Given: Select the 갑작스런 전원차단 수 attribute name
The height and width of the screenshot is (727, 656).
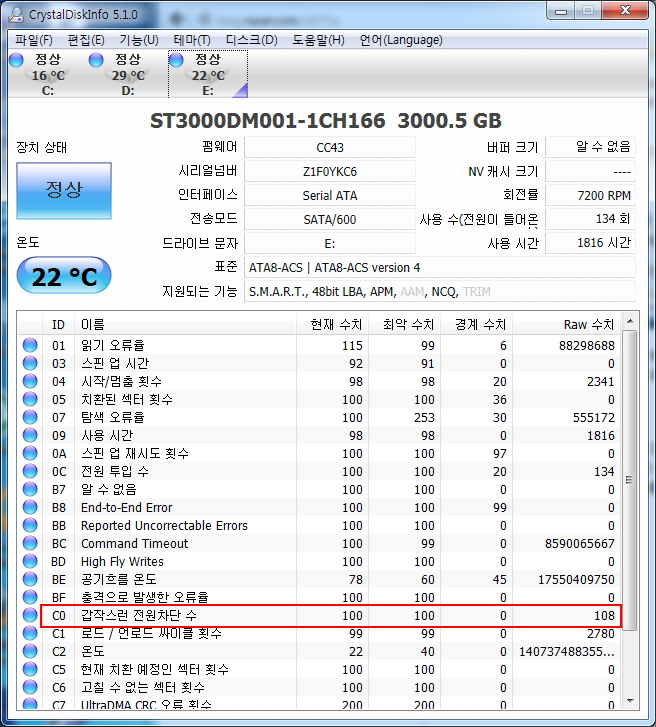Looking at the screenshot, I should pos(139,615).
